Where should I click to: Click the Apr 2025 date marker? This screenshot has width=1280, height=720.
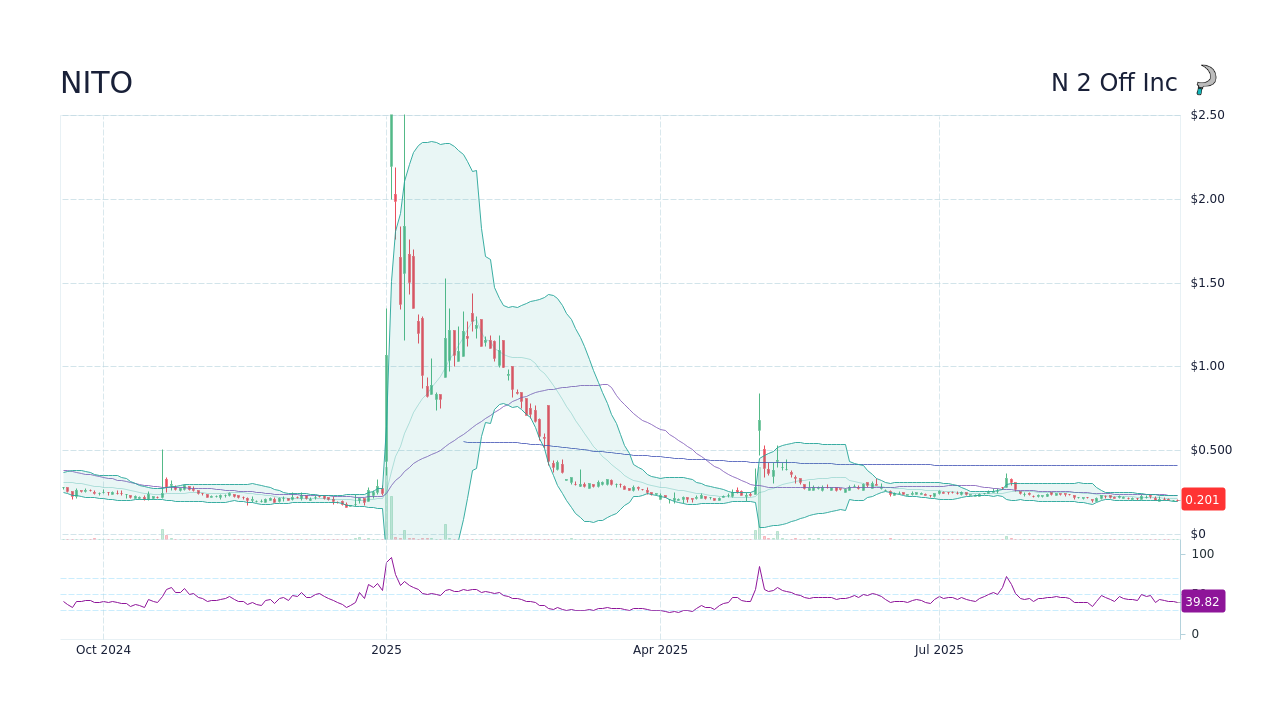pyautogui.click(x=661, y=649)
